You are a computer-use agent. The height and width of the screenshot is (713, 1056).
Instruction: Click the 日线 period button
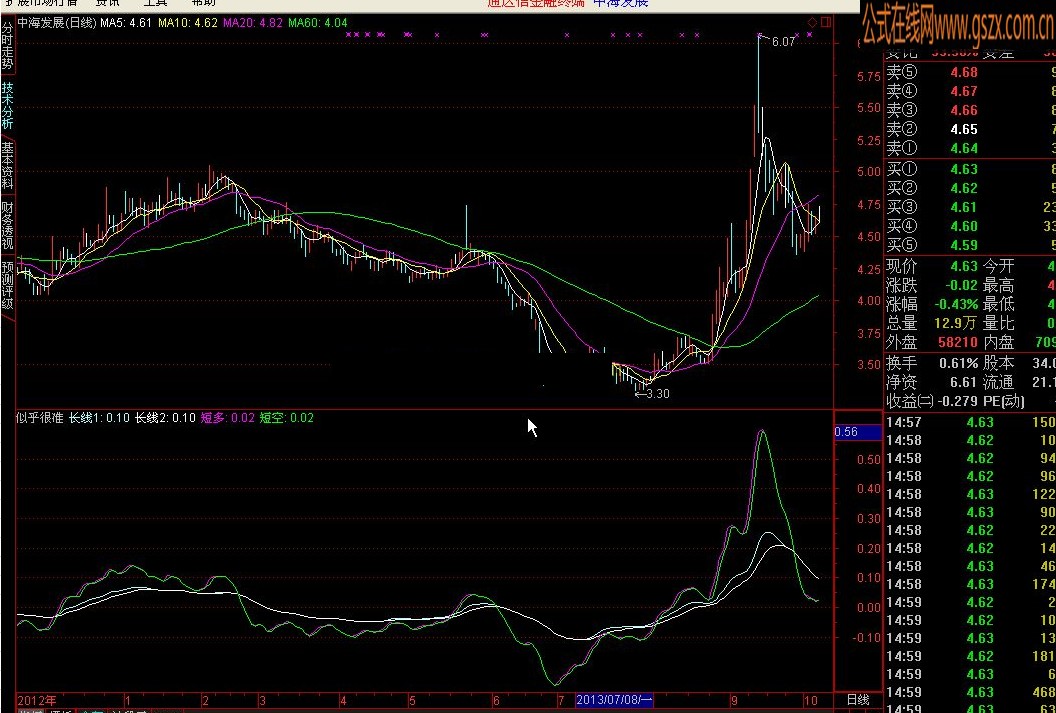point(857,700)
